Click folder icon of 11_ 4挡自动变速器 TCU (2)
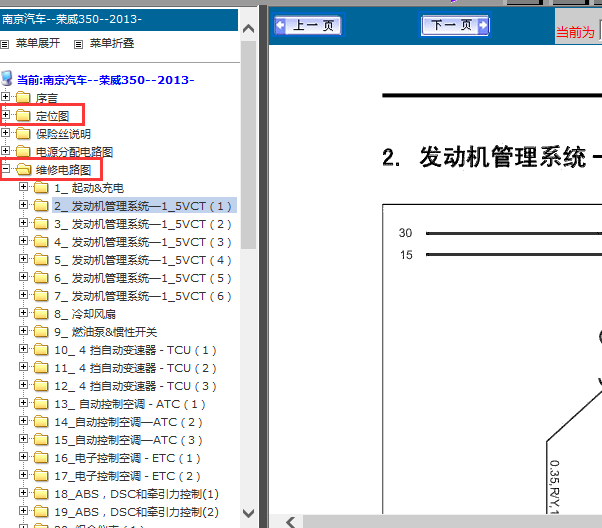602x528 pixels. (41, 368)
